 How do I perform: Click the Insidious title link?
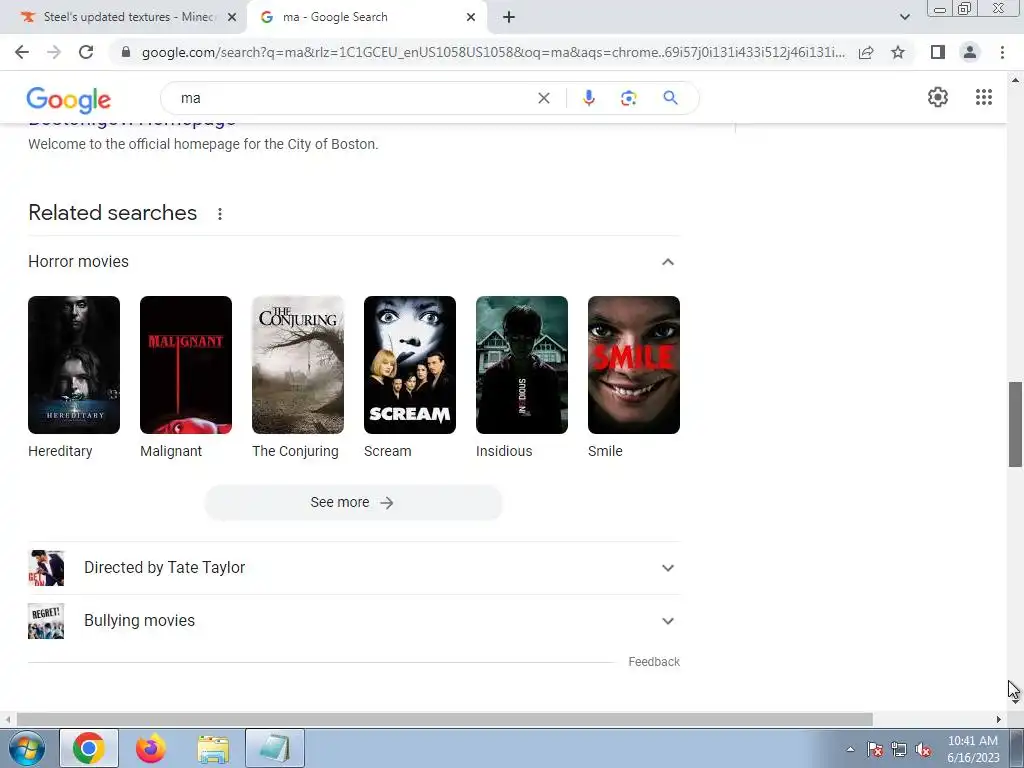pyautogui.click(x=504, y=451)
